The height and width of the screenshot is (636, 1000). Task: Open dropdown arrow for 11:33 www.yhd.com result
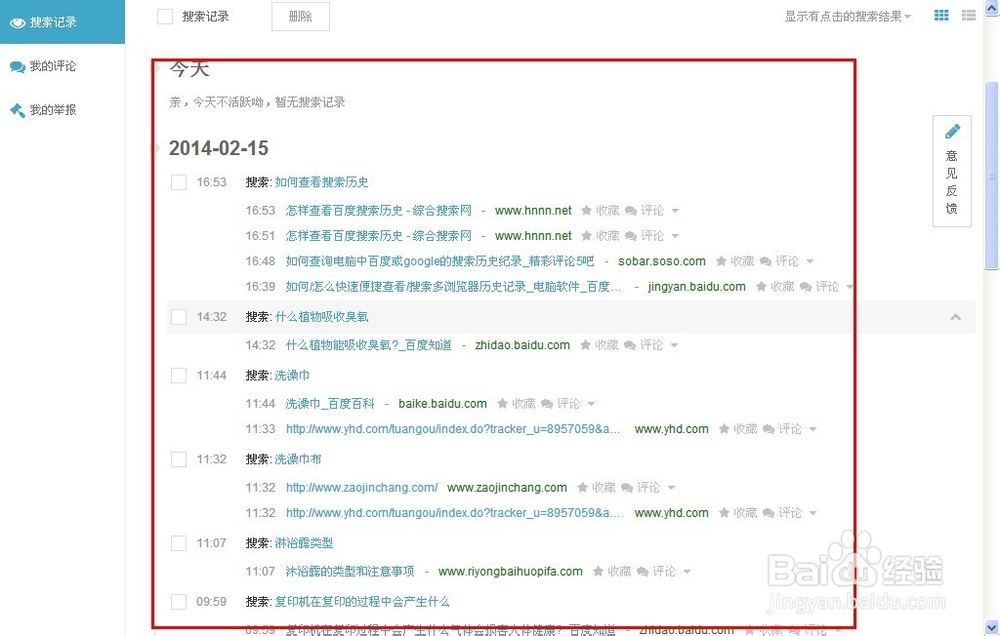[813, 429]
